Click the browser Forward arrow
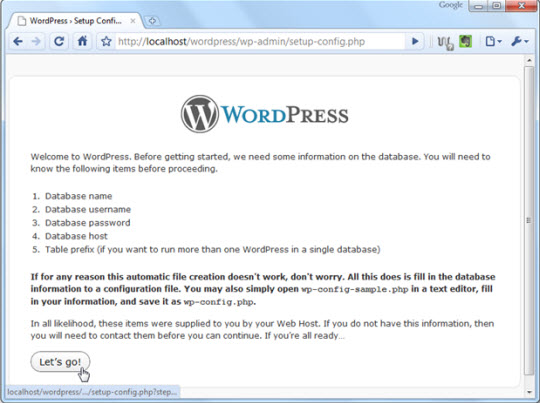This screenshot has width=540, height=403. tap(36, 42)
